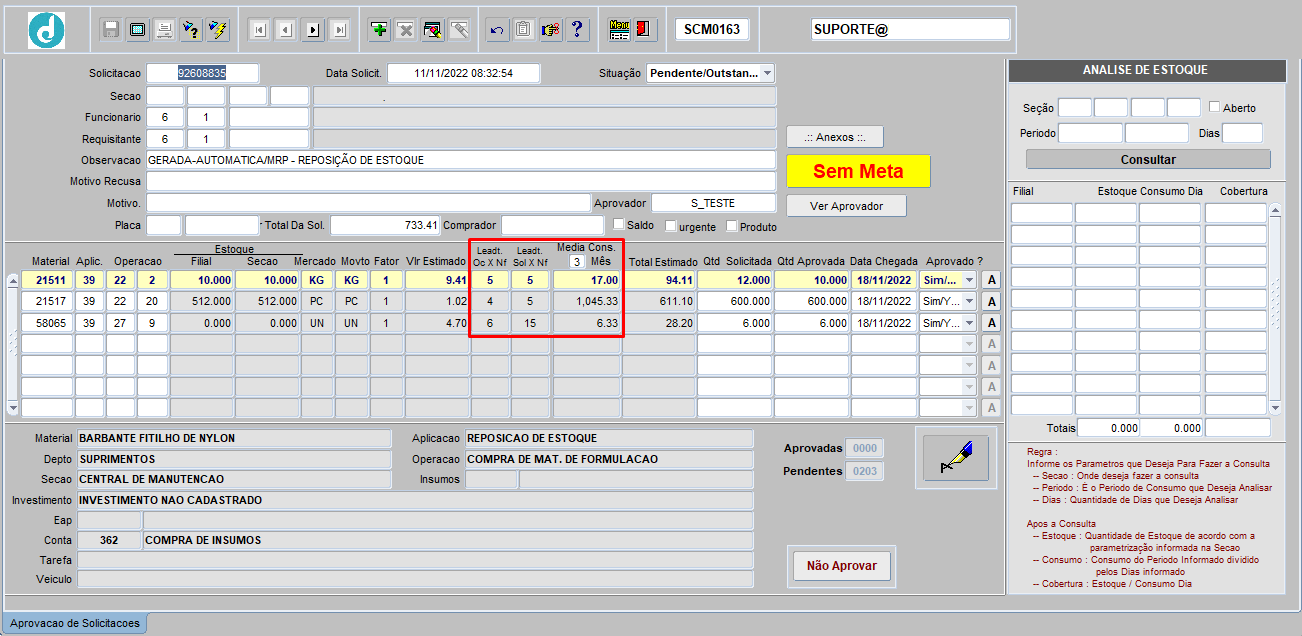Toggle the Saldo checkbox

(619, 224)
